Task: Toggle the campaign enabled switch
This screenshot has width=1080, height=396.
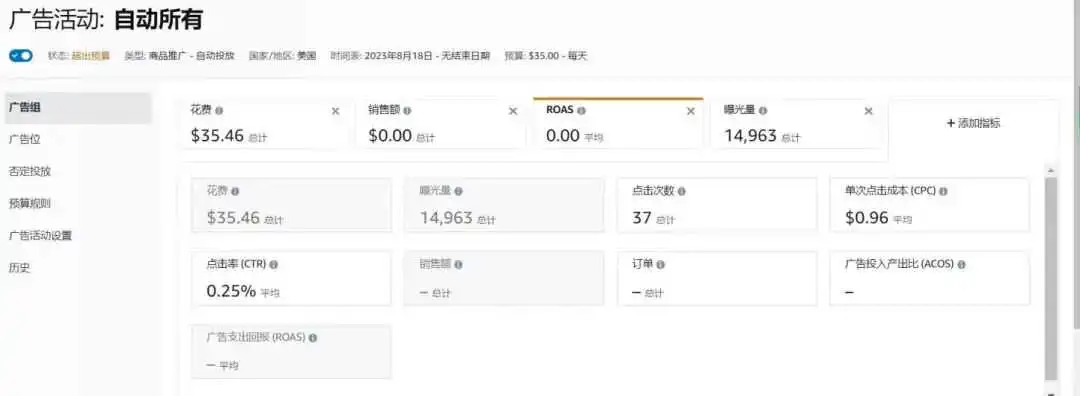Action: 21,56
